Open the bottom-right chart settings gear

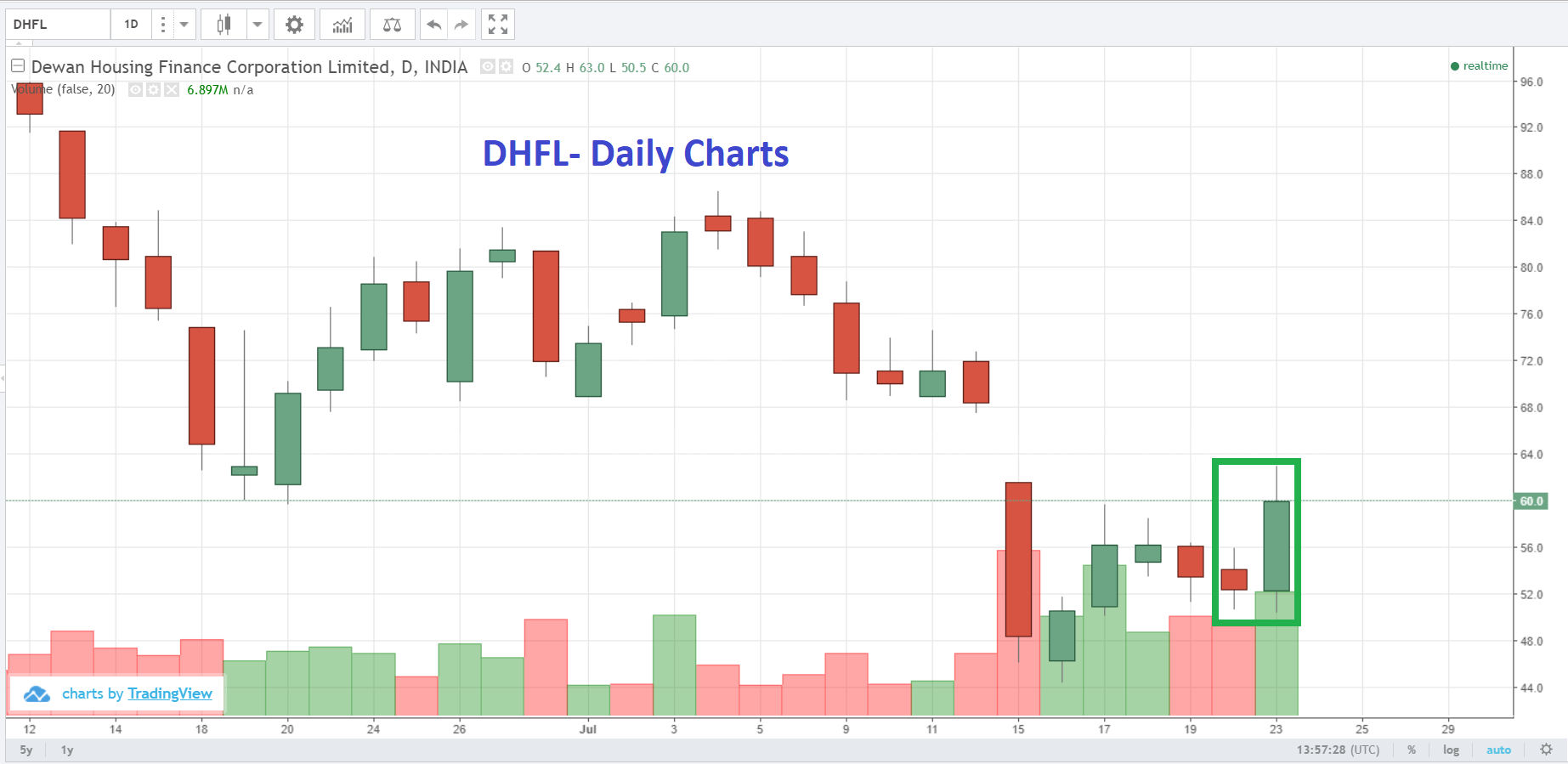[1546, 750]
